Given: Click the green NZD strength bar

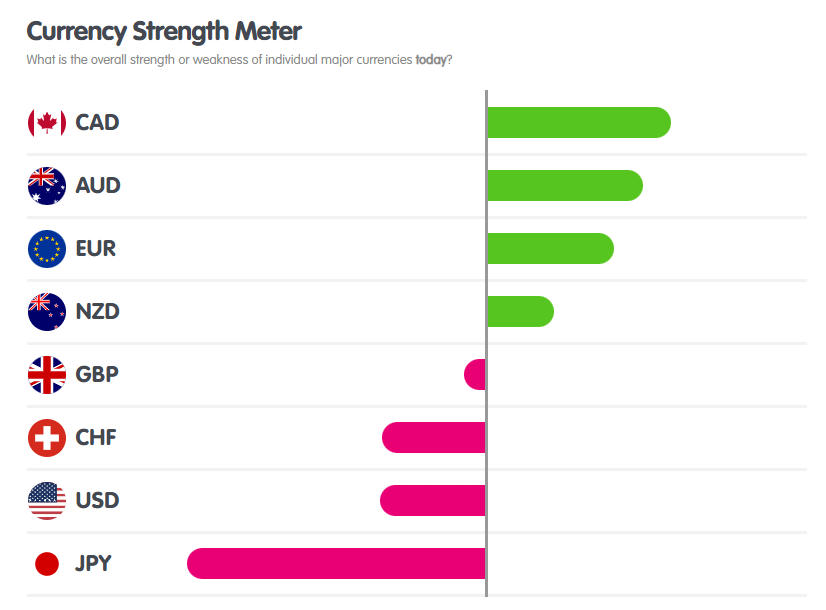Looking at the screenshot, I should [520, 311].
